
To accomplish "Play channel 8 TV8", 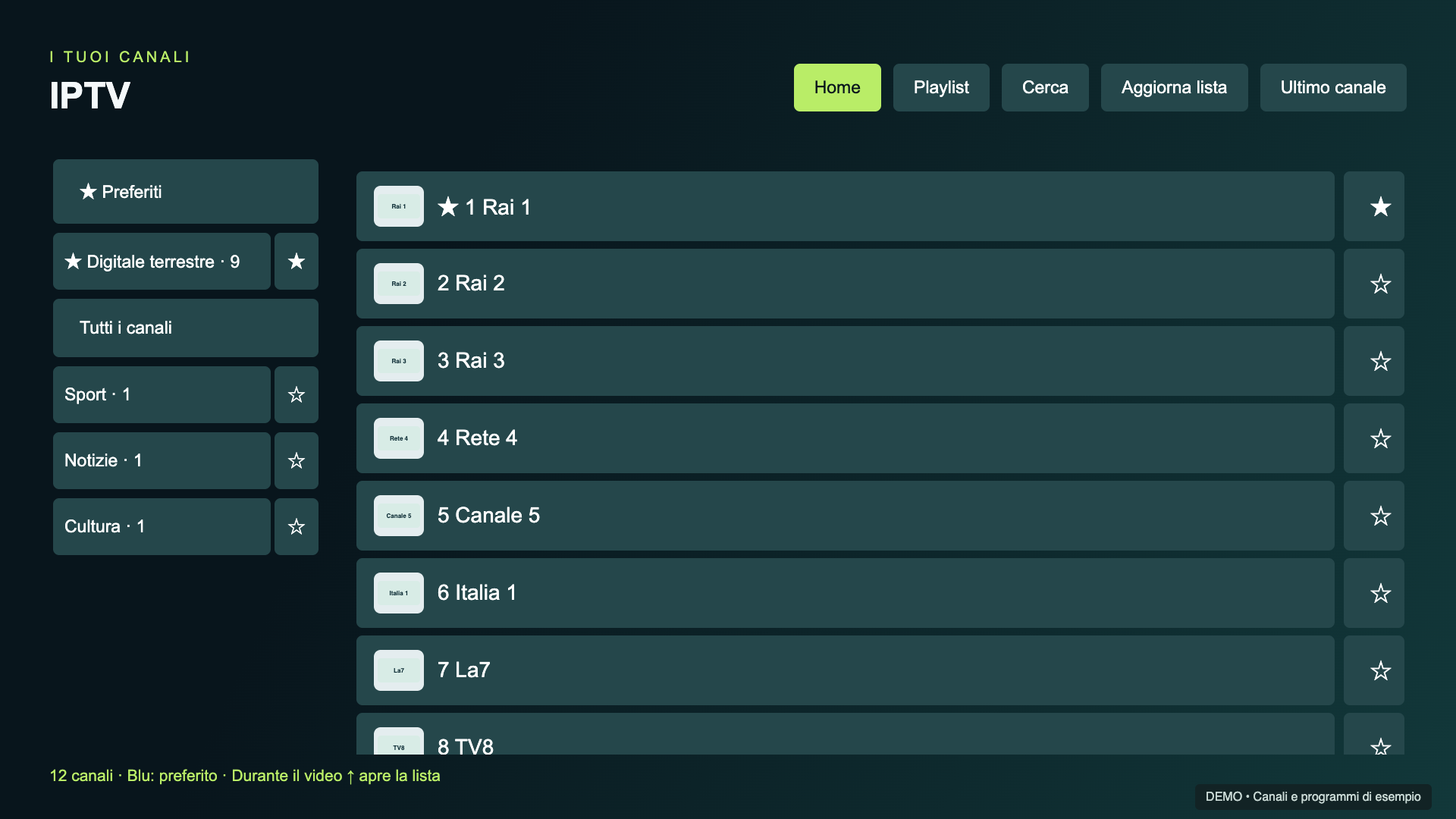I will 845,734.
